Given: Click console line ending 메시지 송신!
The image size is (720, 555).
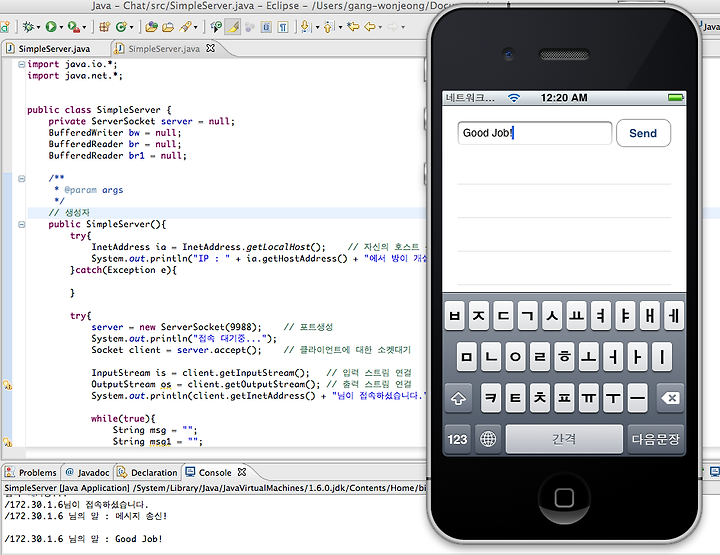Looking at the screenshot, I should [x=86, y=516].
